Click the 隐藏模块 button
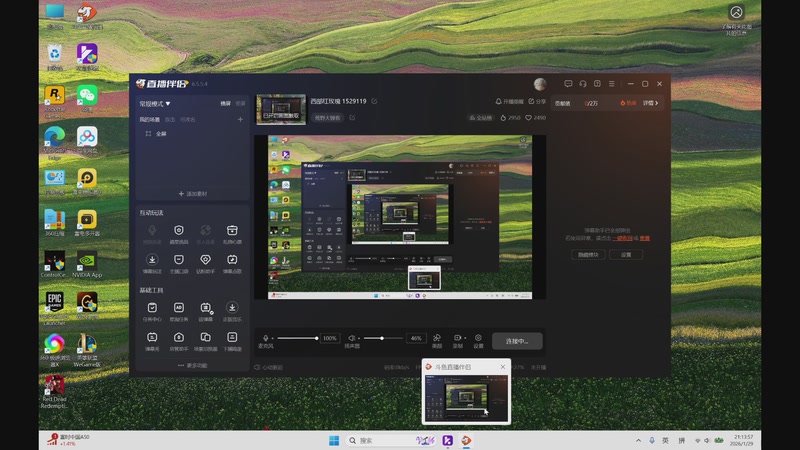 tap(588, 255)
